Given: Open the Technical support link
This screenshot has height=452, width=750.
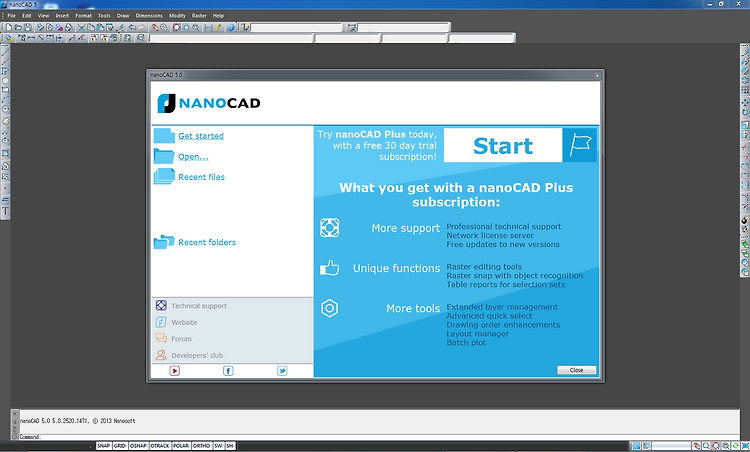Looking at the screenshot, I should tap(199, 306).
